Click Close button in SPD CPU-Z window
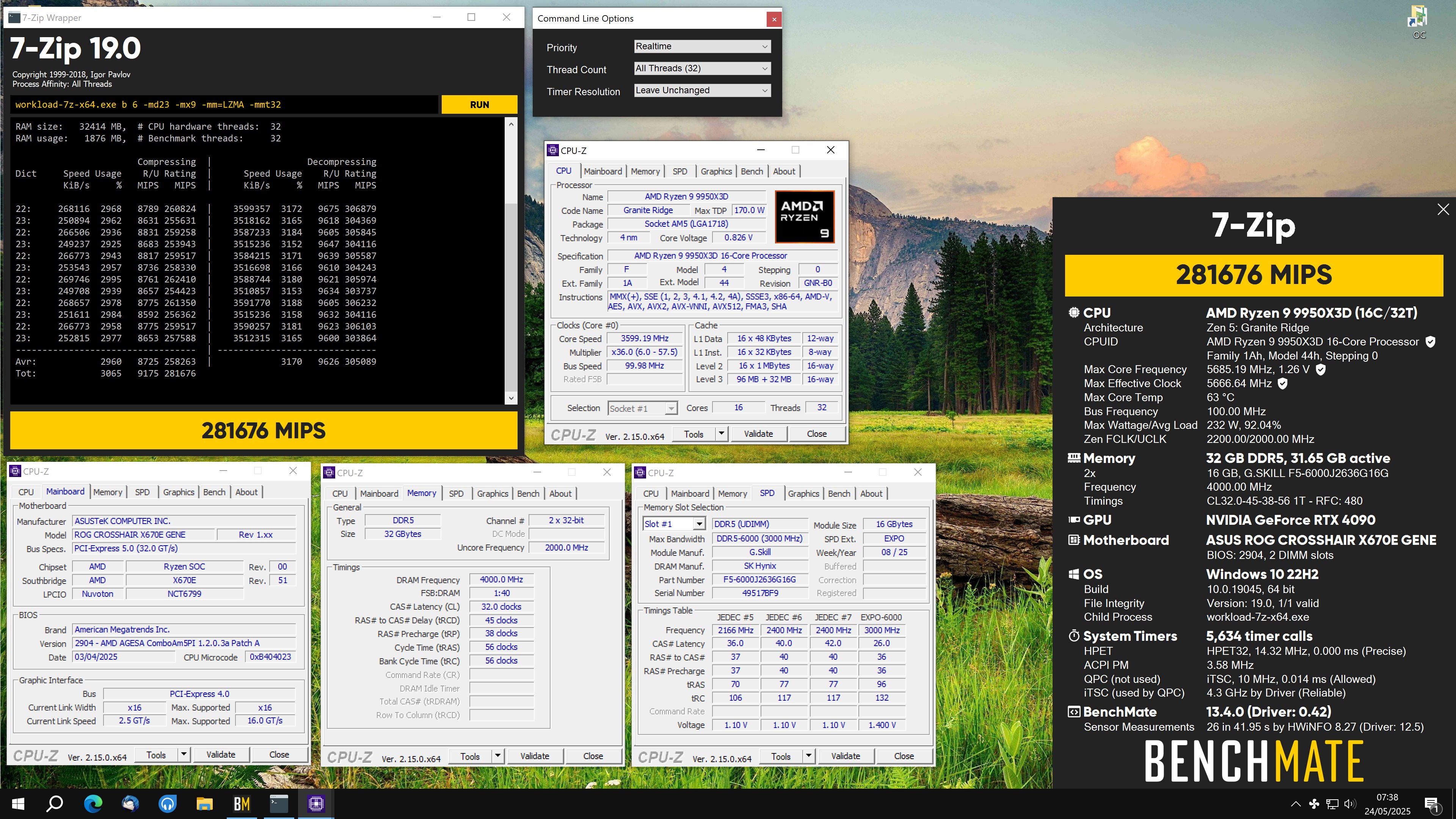The height and width of the screenshot is (819, 1456). pyautogui.click(x=904, y=756)
